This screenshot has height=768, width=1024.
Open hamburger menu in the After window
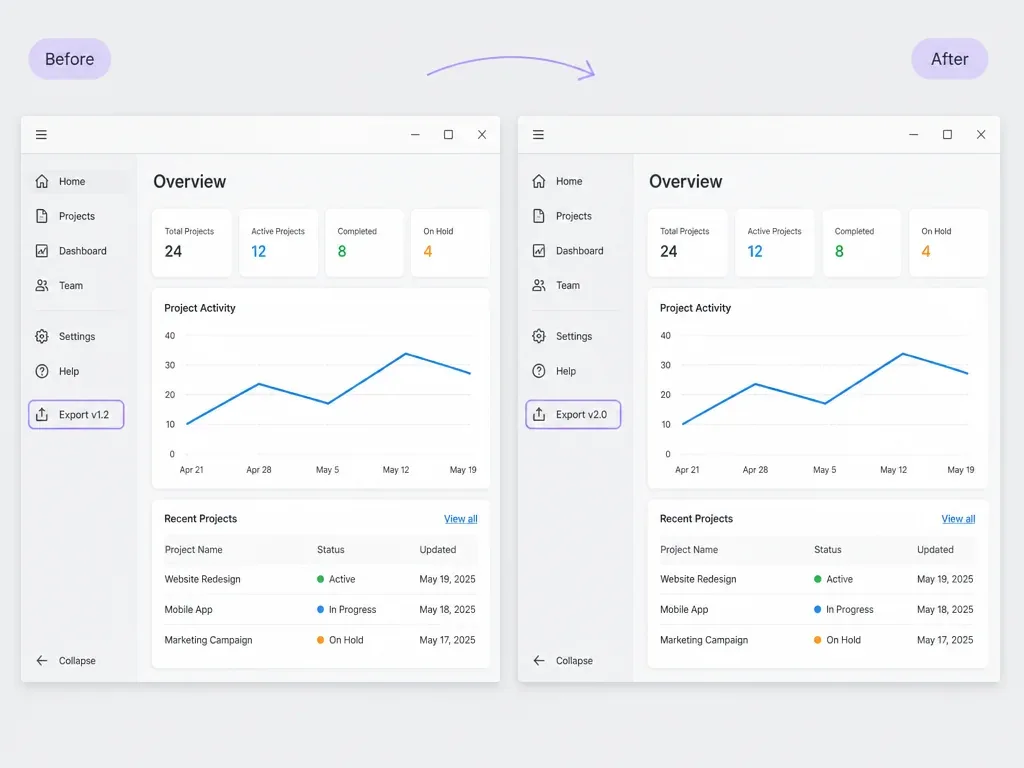pyautogui.click(x=538, y=135)
